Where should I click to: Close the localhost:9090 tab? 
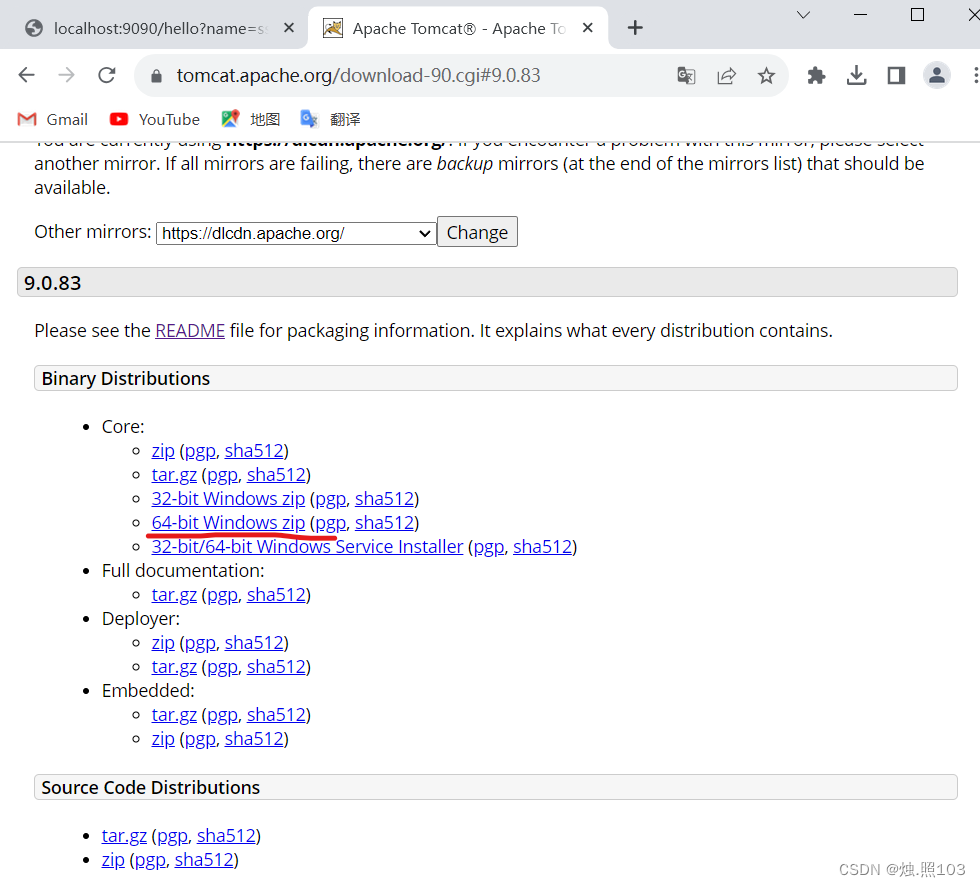point(288,28)
